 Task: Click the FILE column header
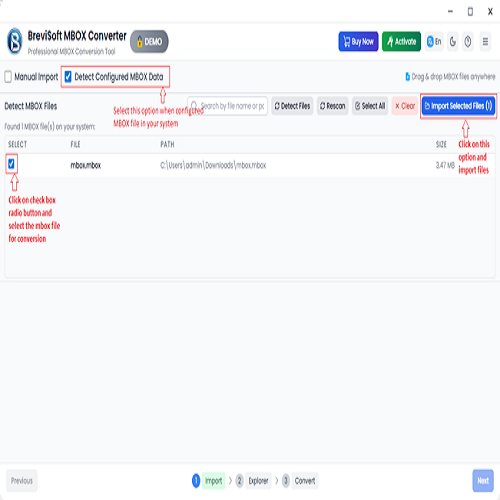pos(75,144)
